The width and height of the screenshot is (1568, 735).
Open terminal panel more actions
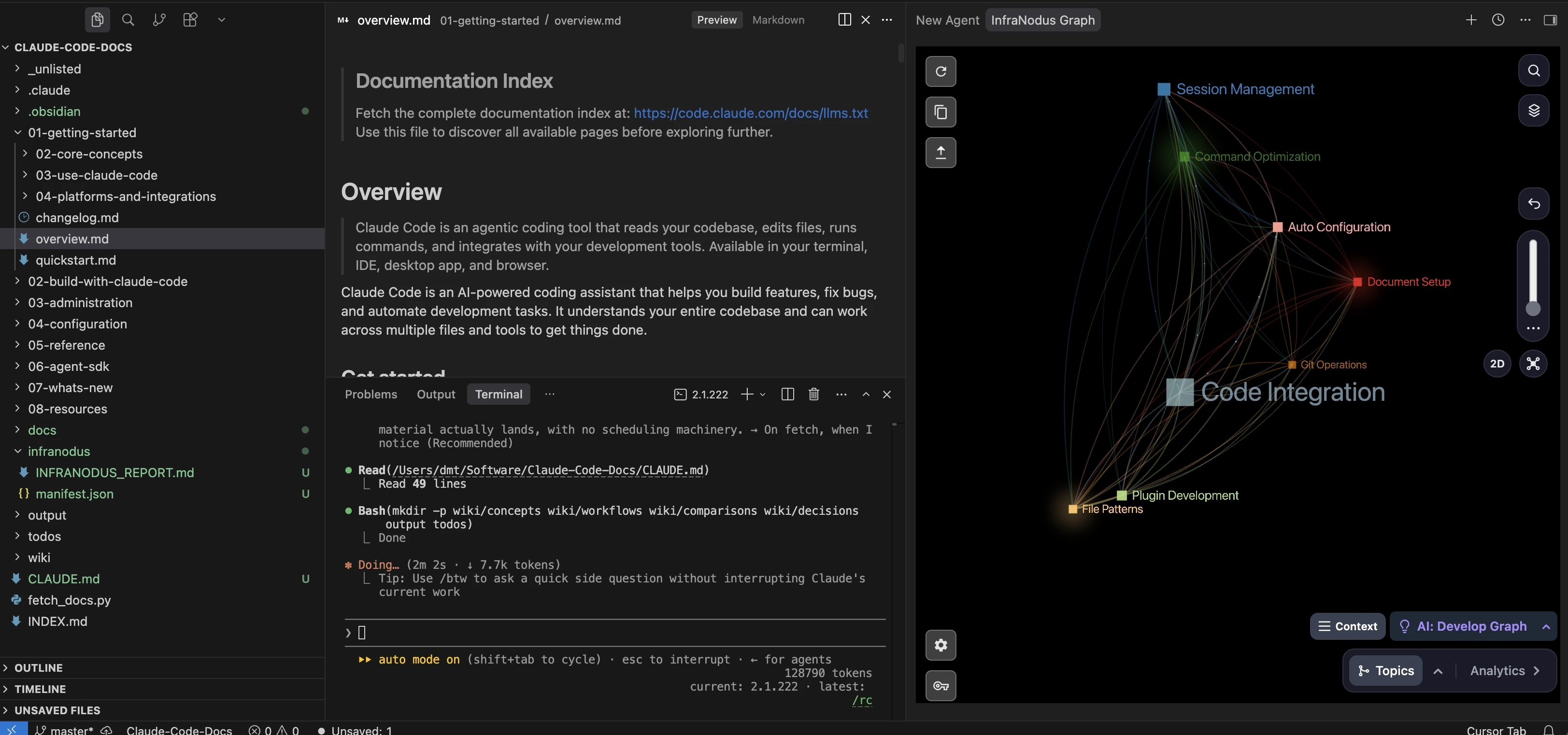[841, 394]
